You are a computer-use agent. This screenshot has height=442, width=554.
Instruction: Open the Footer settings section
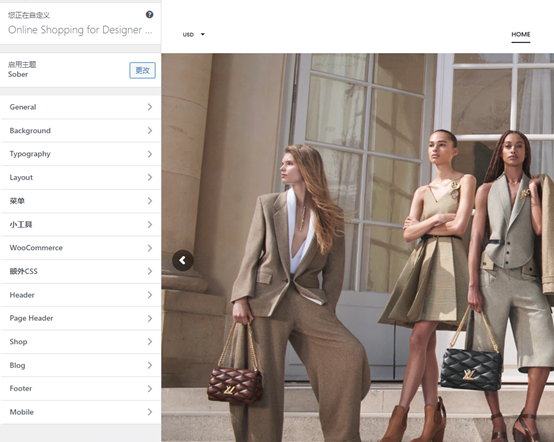point(81,389)
